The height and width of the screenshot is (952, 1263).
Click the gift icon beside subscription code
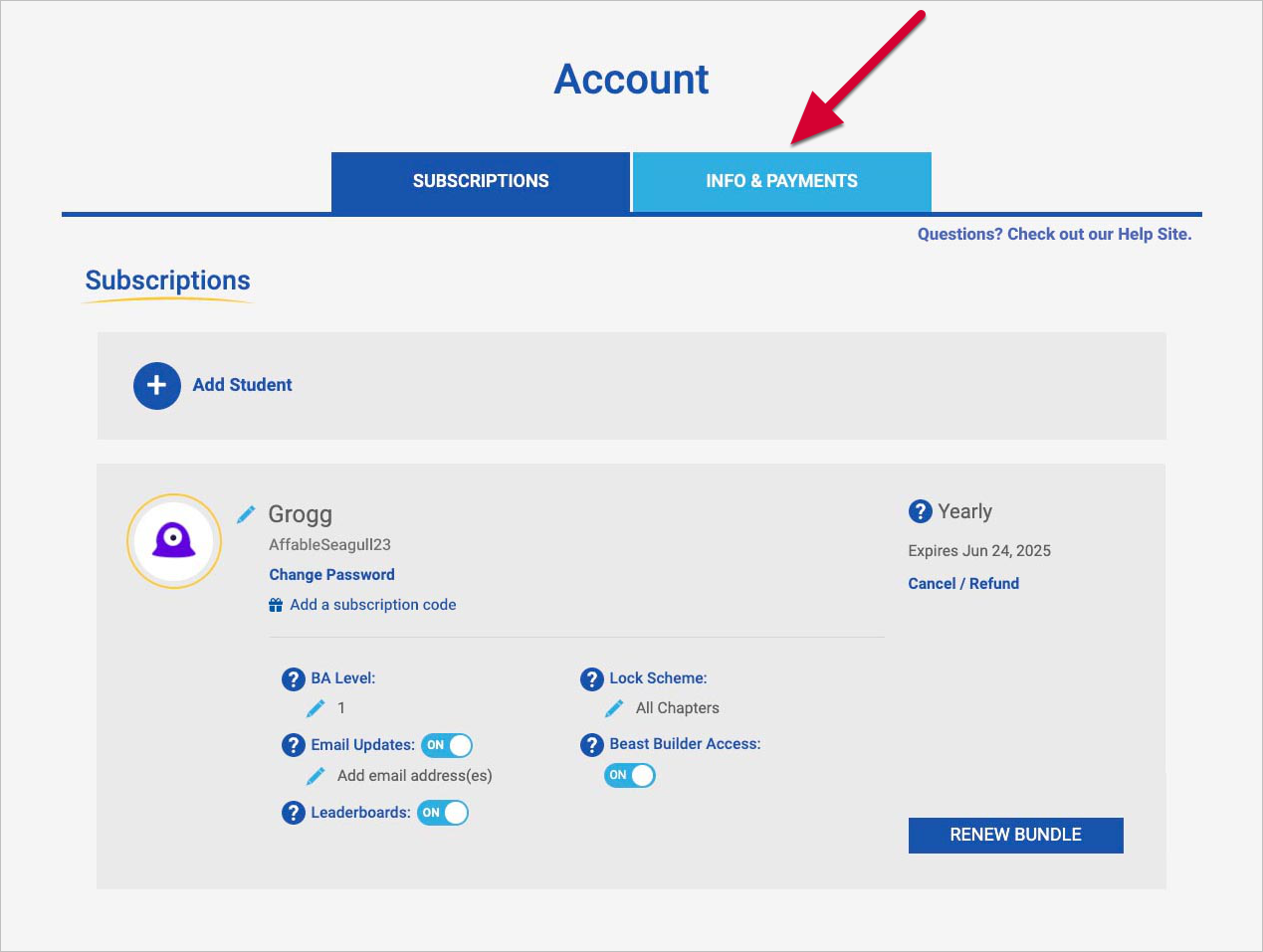click(276, 605)
